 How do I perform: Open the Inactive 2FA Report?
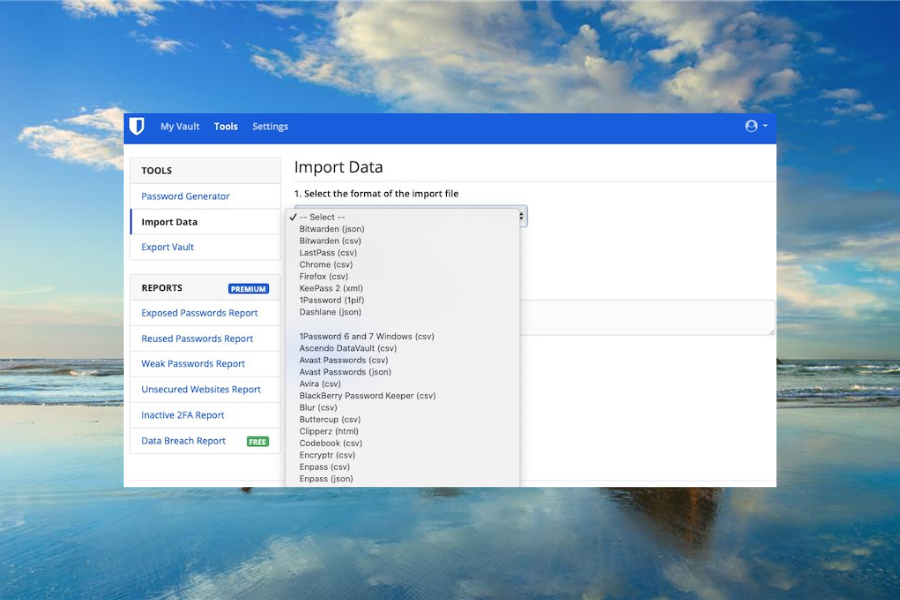(183, 415)
